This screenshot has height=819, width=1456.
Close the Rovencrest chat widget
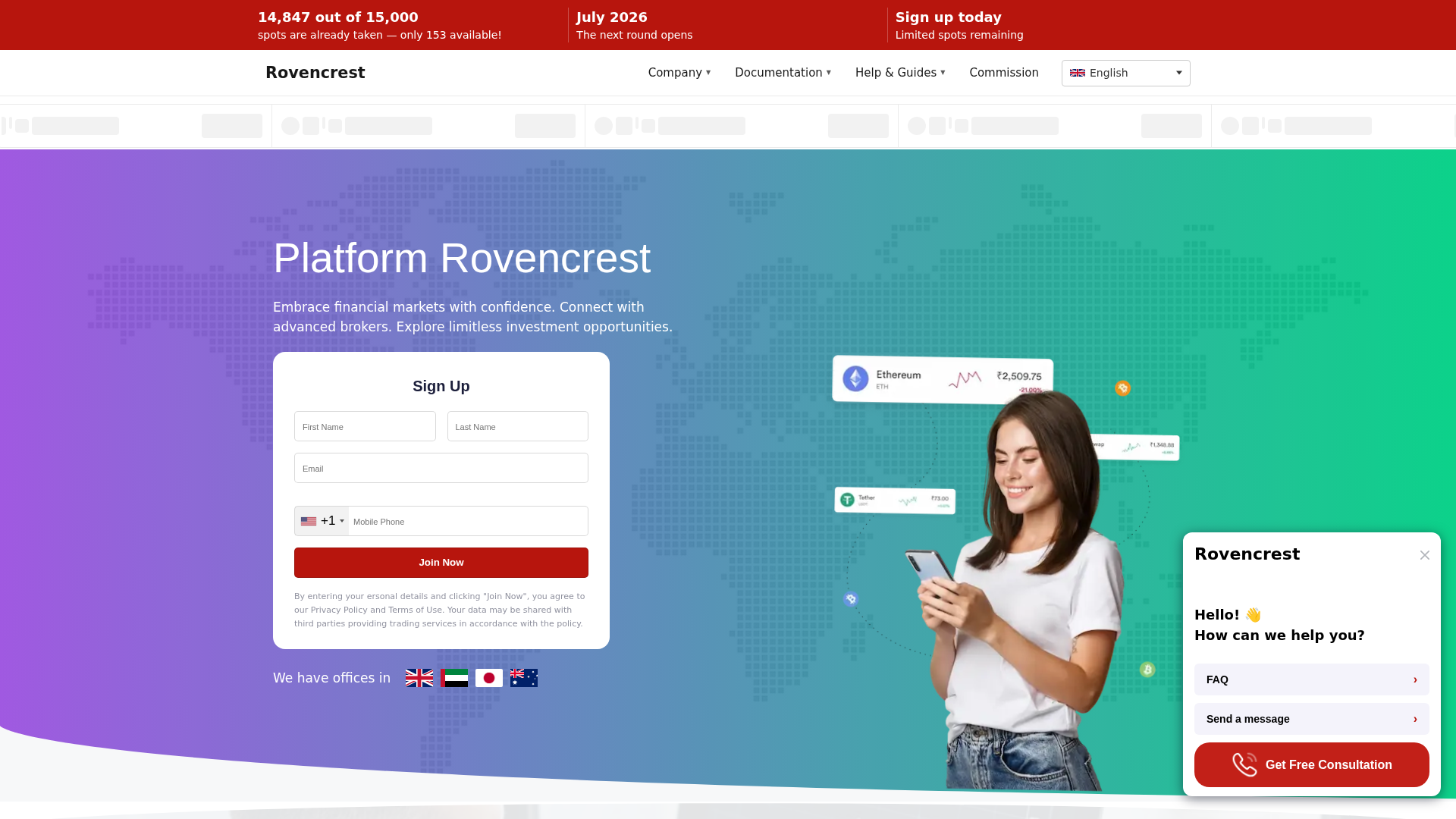[x=1425, y=555]
